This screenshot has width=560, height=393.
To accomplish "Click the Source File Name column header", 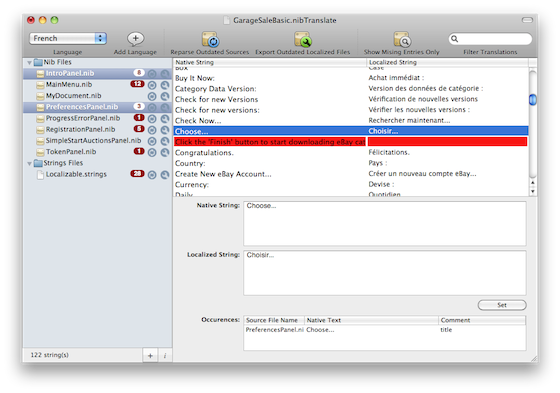I will [x=274, y=320].
